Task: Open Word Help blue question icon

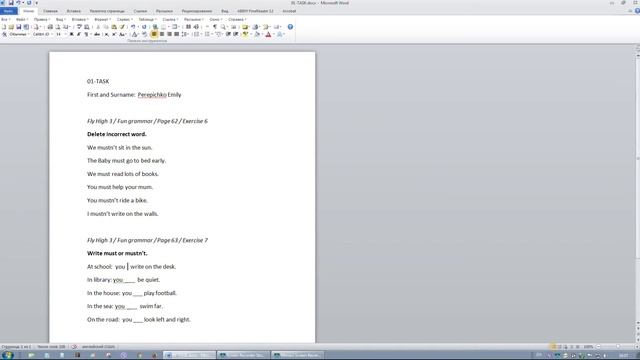Action: point(290,27)
